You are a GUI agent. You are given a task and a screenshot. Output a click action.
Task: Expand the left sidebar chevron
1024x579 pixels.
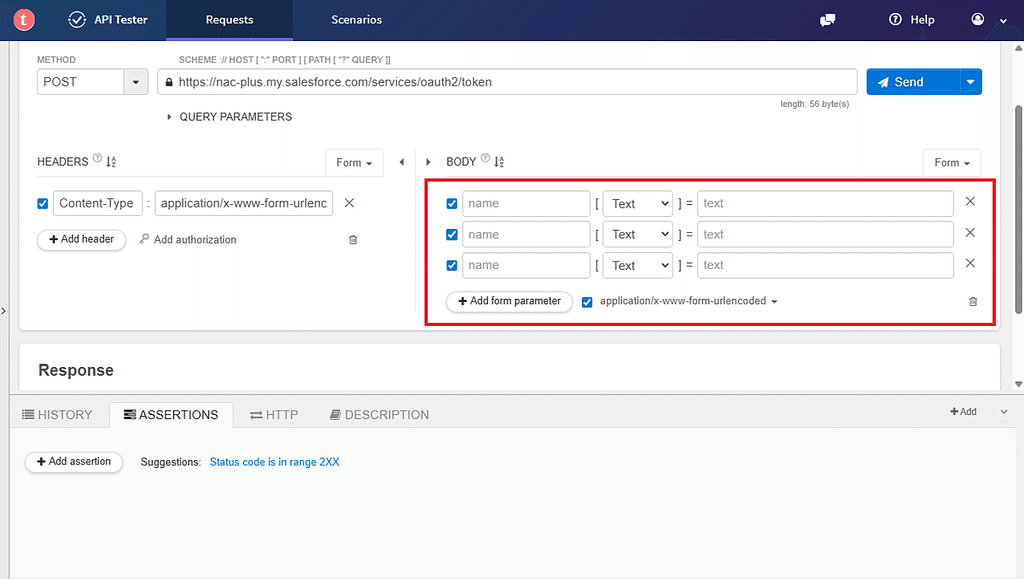(x=4, y=311)
